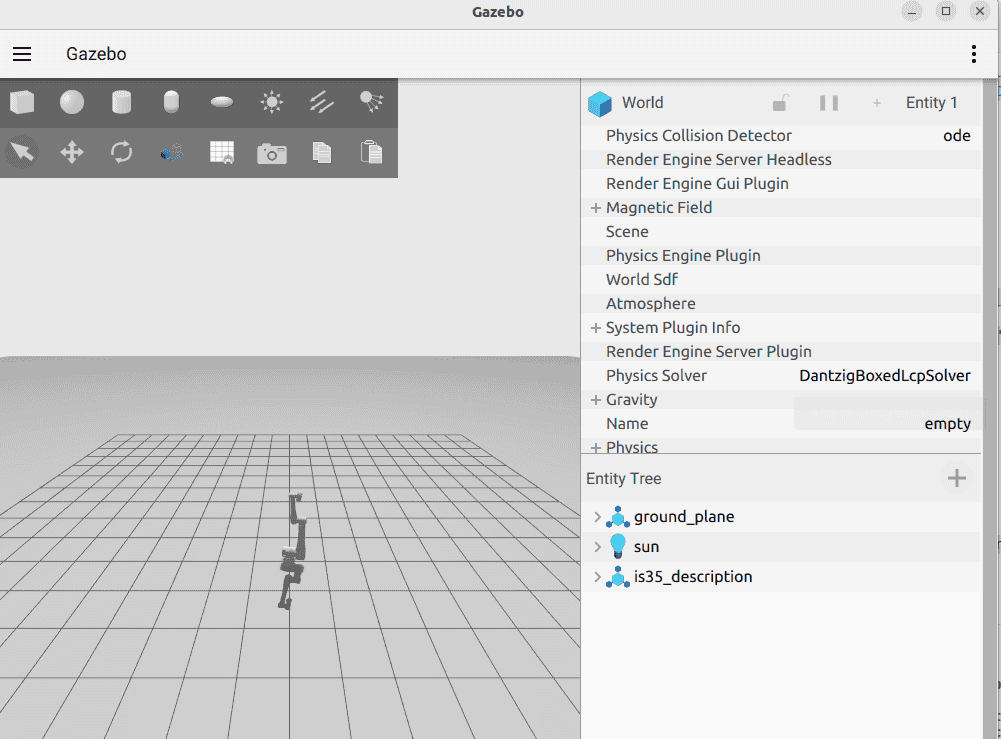
Task: Insert a capsule shape
Action: point(172,102)
